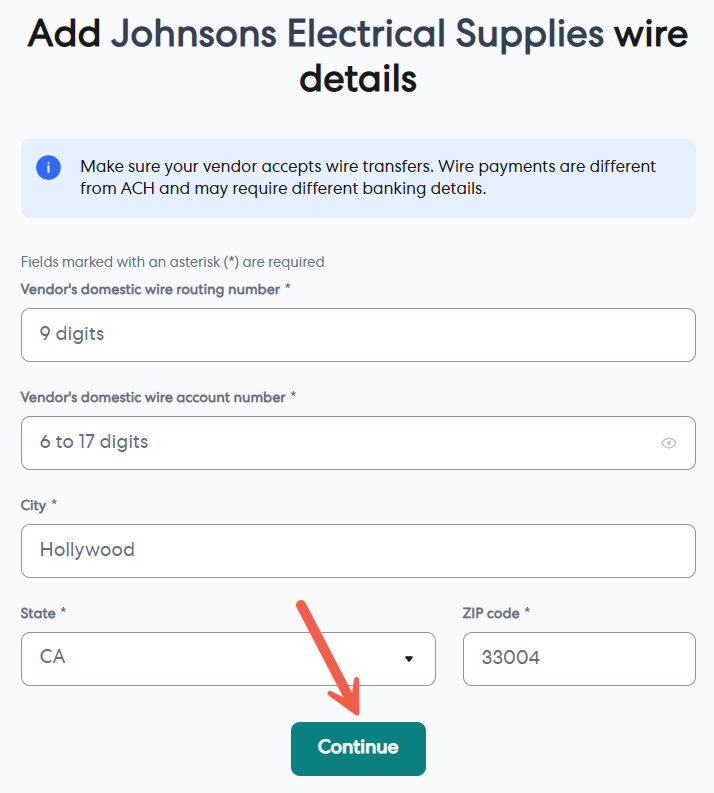Click the domestic wire account number label
The image size is (714, 793).
point(158,397)
